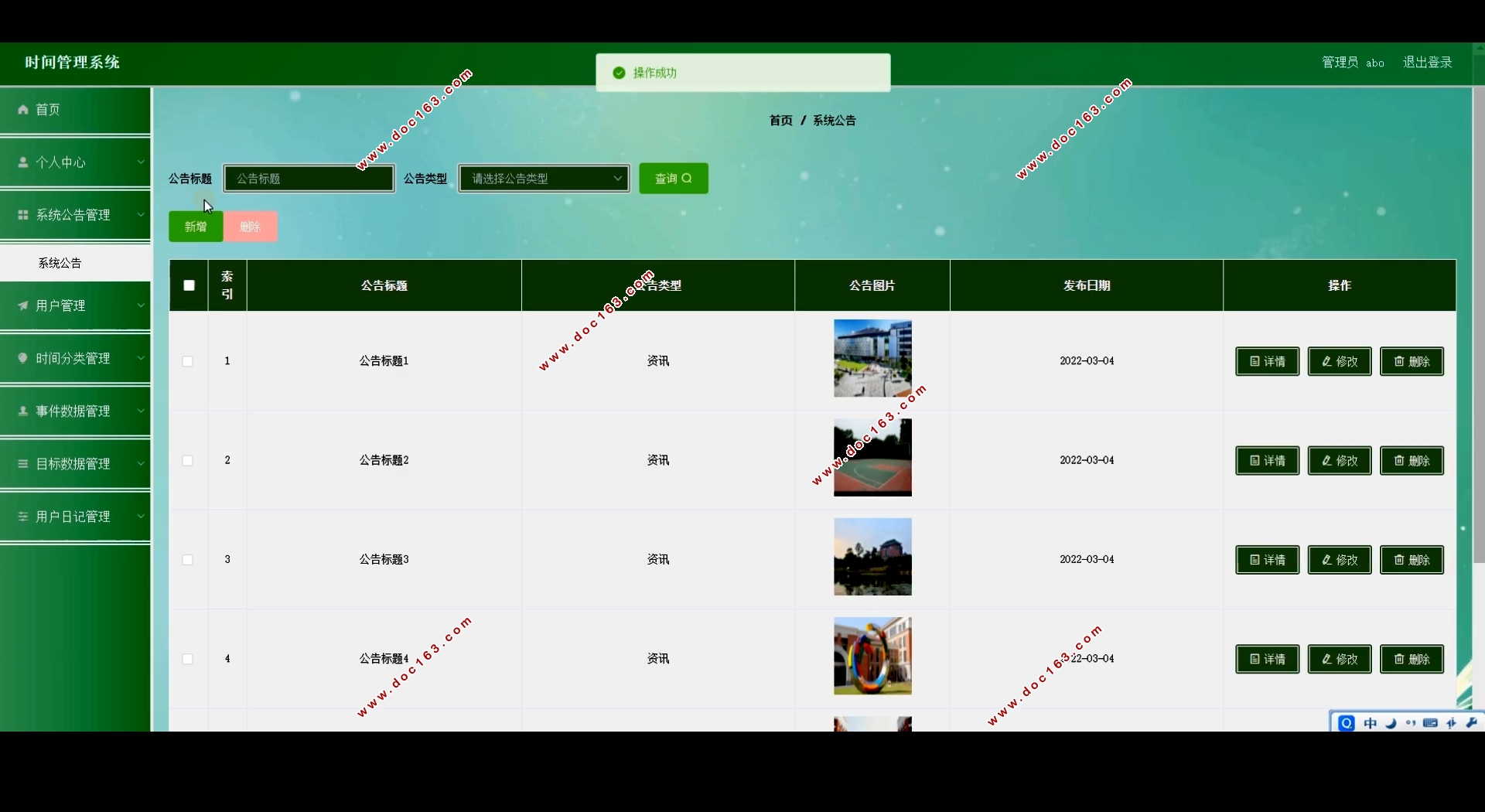
Task: Open the colorful sculpture thumbnail for 公告标题4
Action: coord(872,656)
